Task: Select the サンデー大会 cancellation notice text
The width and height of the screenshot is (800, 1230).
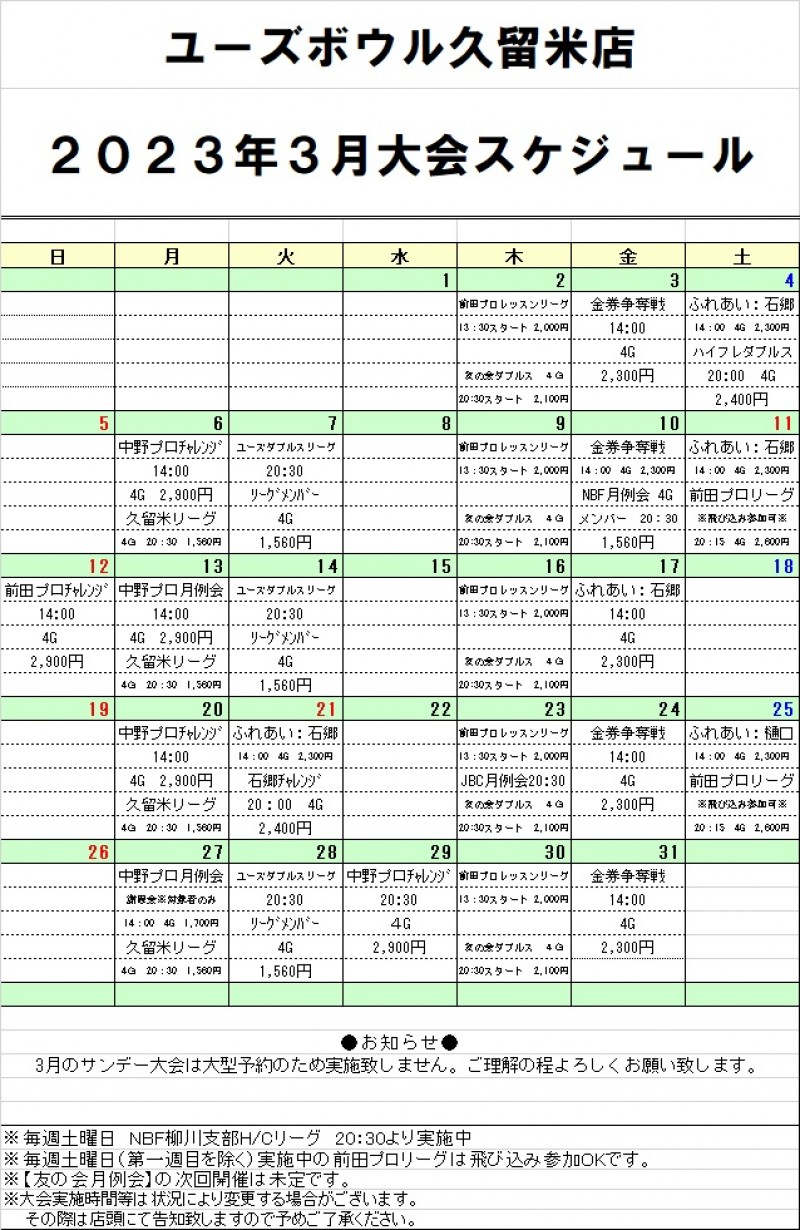Action: 395,1065
